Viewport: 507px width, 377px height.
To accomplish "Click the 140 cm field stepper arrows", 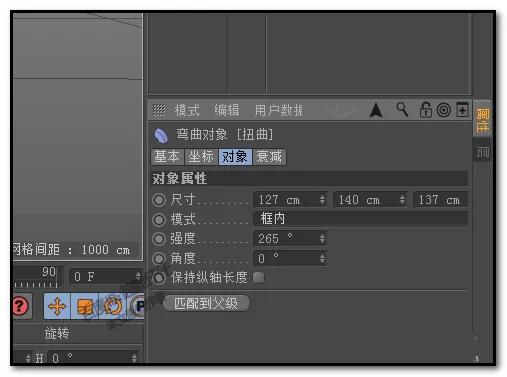I will [x=402, y=200].
